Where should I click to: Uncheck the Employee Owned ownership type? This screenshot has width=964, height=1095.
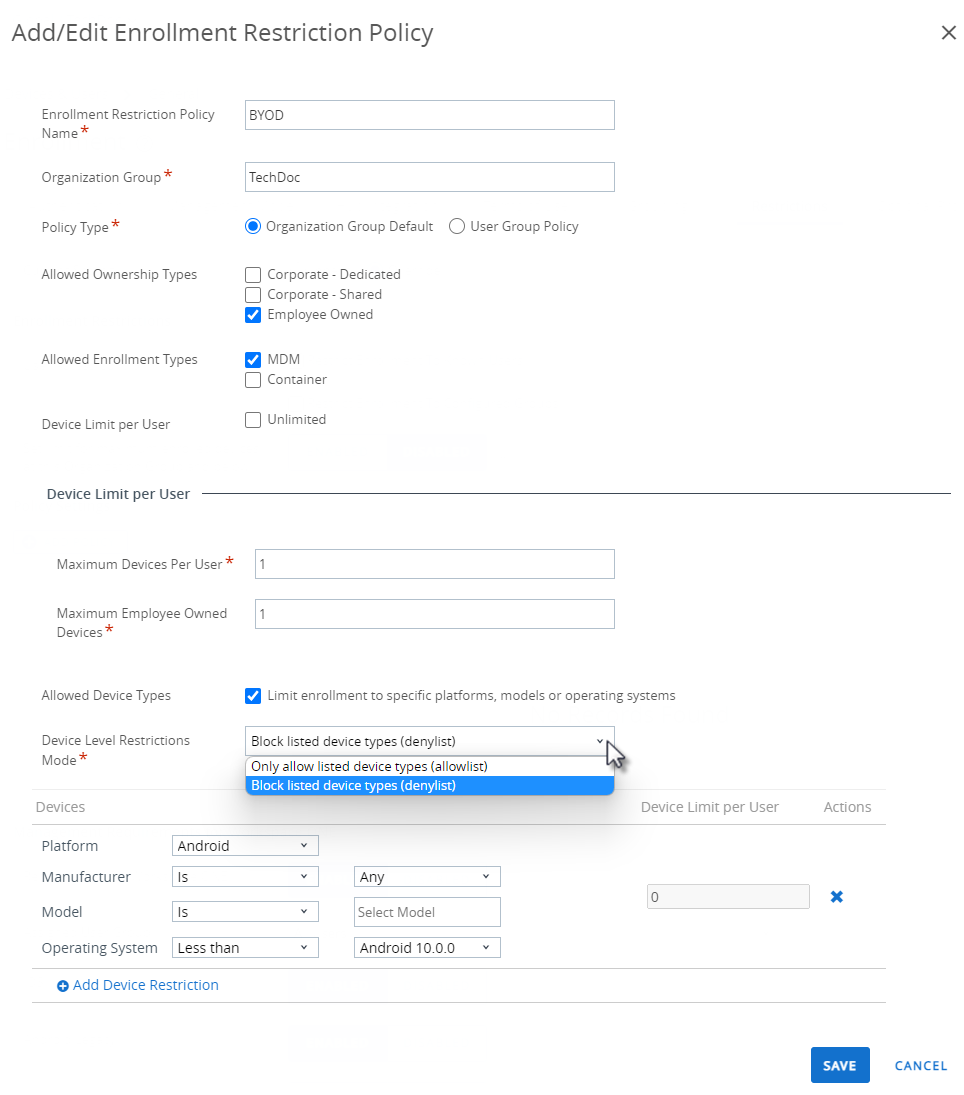(x=253, y=315)
